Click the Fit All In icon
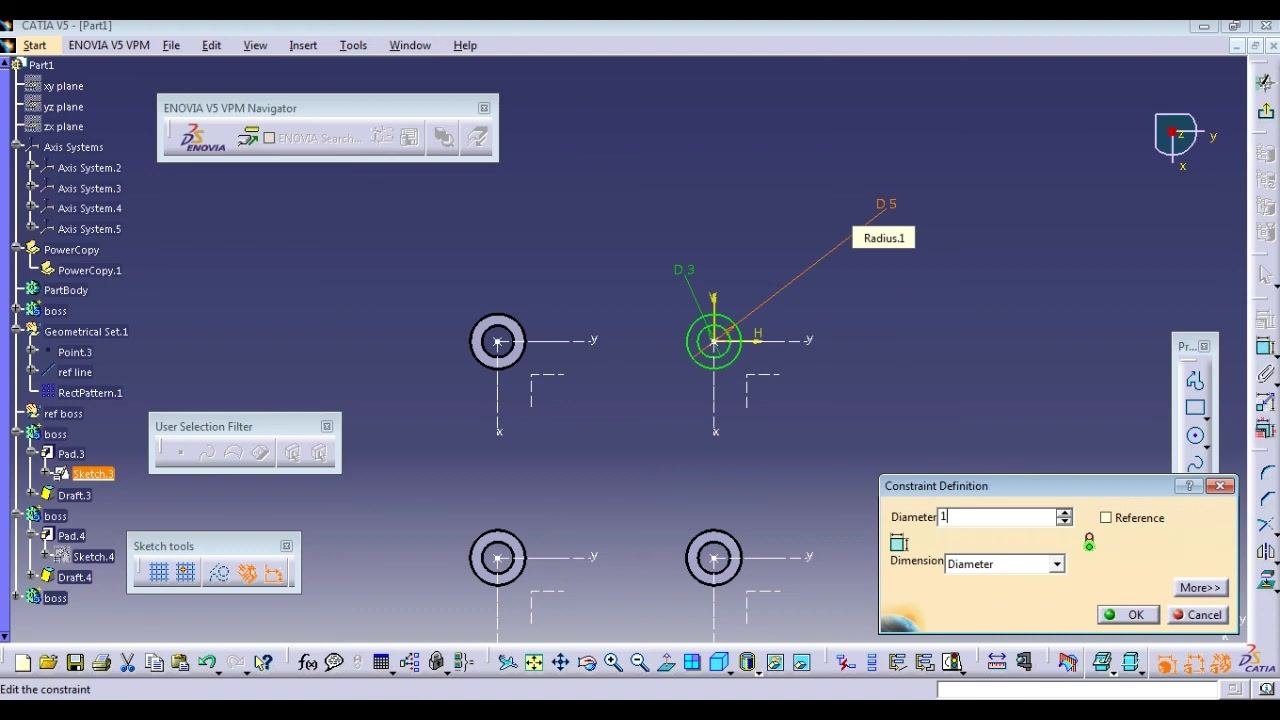The height and width of the screenshot is (720, 1280). [534, 662]
